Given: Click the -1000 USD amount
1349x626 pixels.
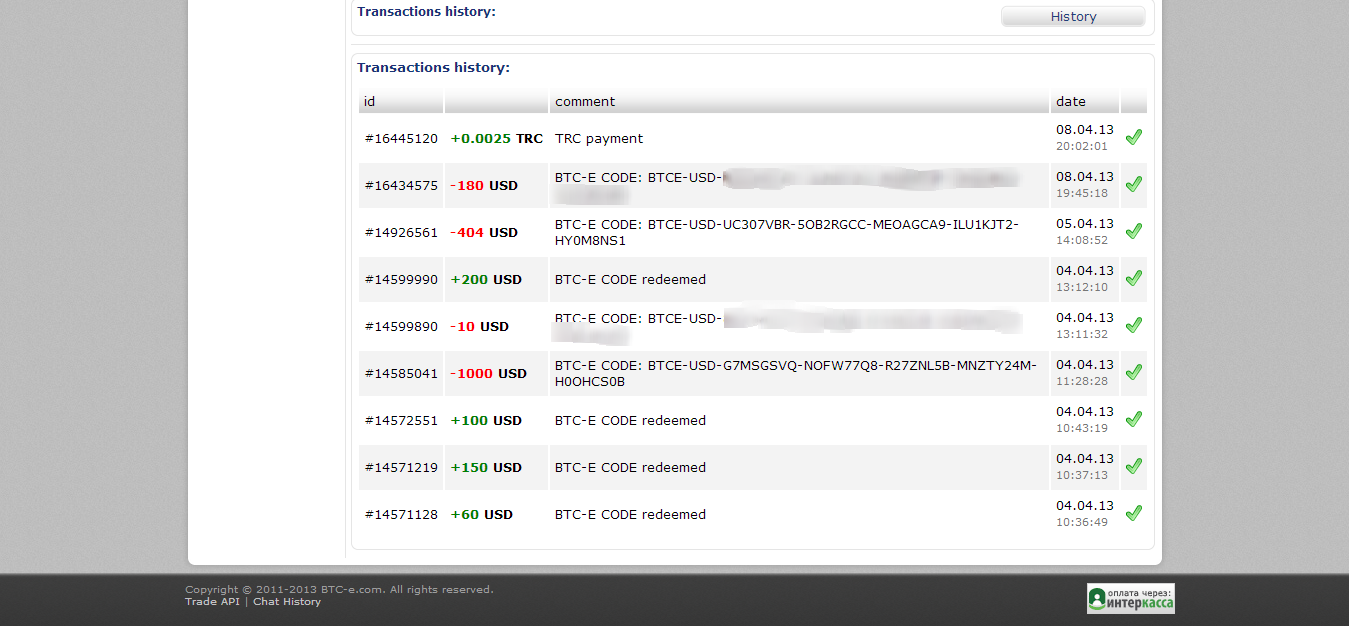Looking at the screenshot, I should (489, 374).
